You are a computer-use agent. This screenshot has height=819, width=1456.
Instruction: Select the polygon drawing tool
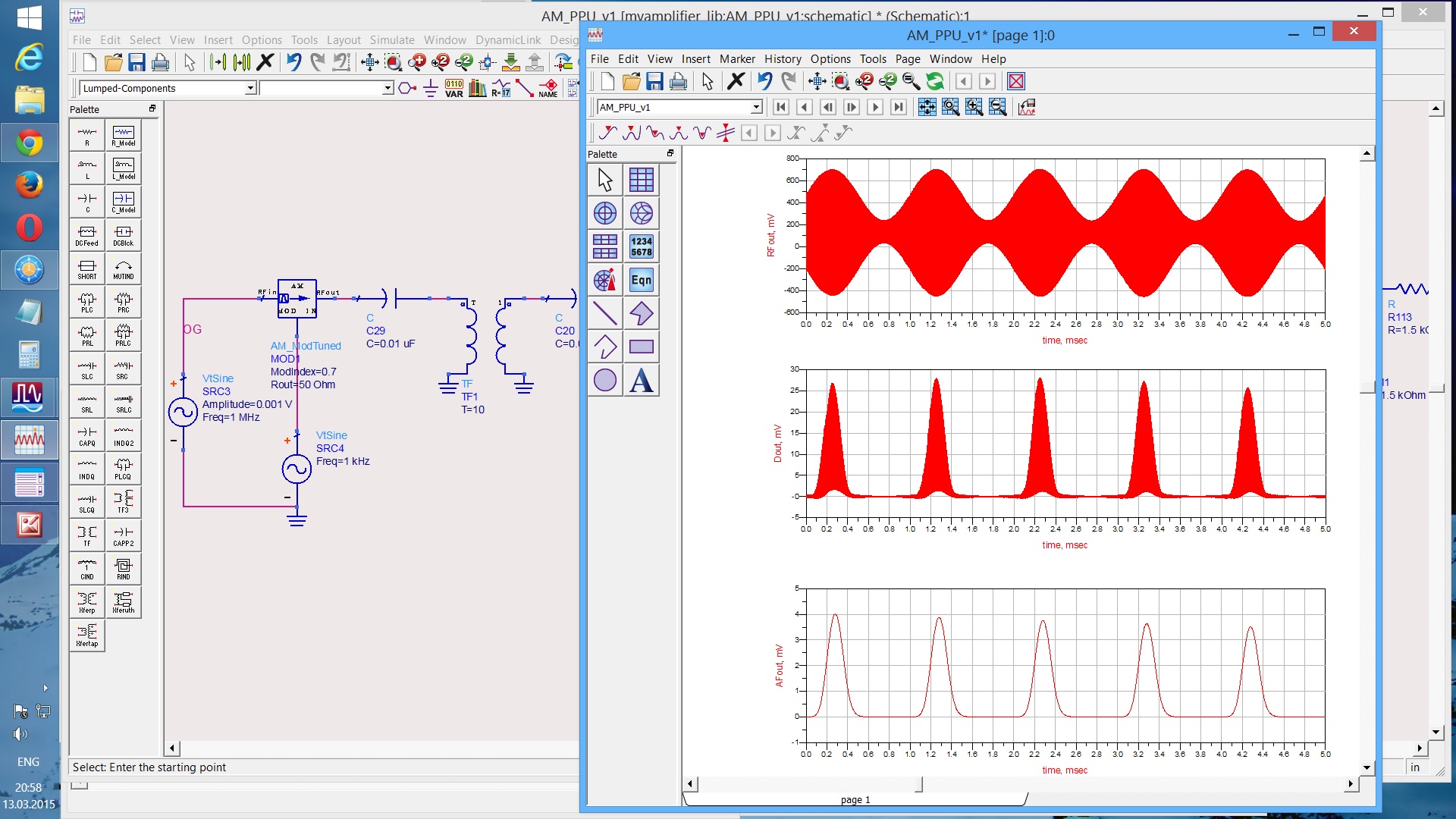(642, 313)
